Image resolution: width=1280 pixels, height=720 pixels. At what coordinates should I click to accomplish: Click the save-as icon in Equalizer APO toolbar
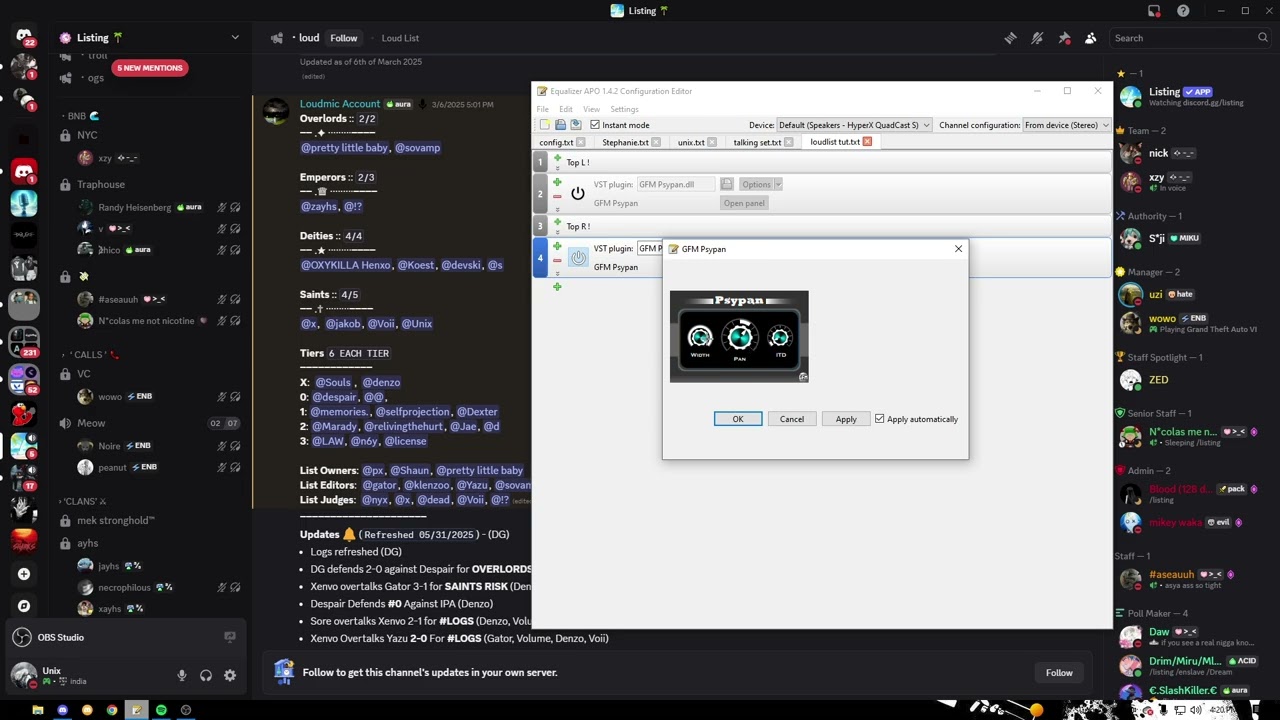tap(576, 125)
